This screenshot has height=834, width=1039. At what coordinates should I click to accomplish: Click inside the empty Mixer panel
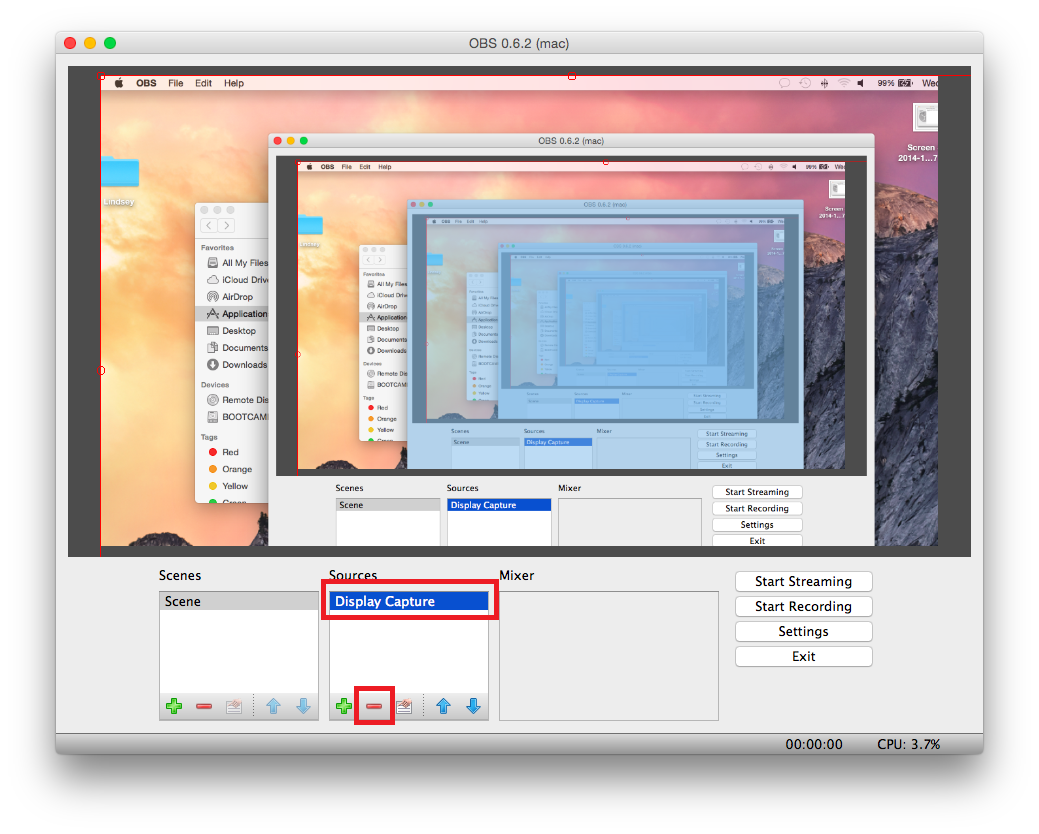click(608, 656)
